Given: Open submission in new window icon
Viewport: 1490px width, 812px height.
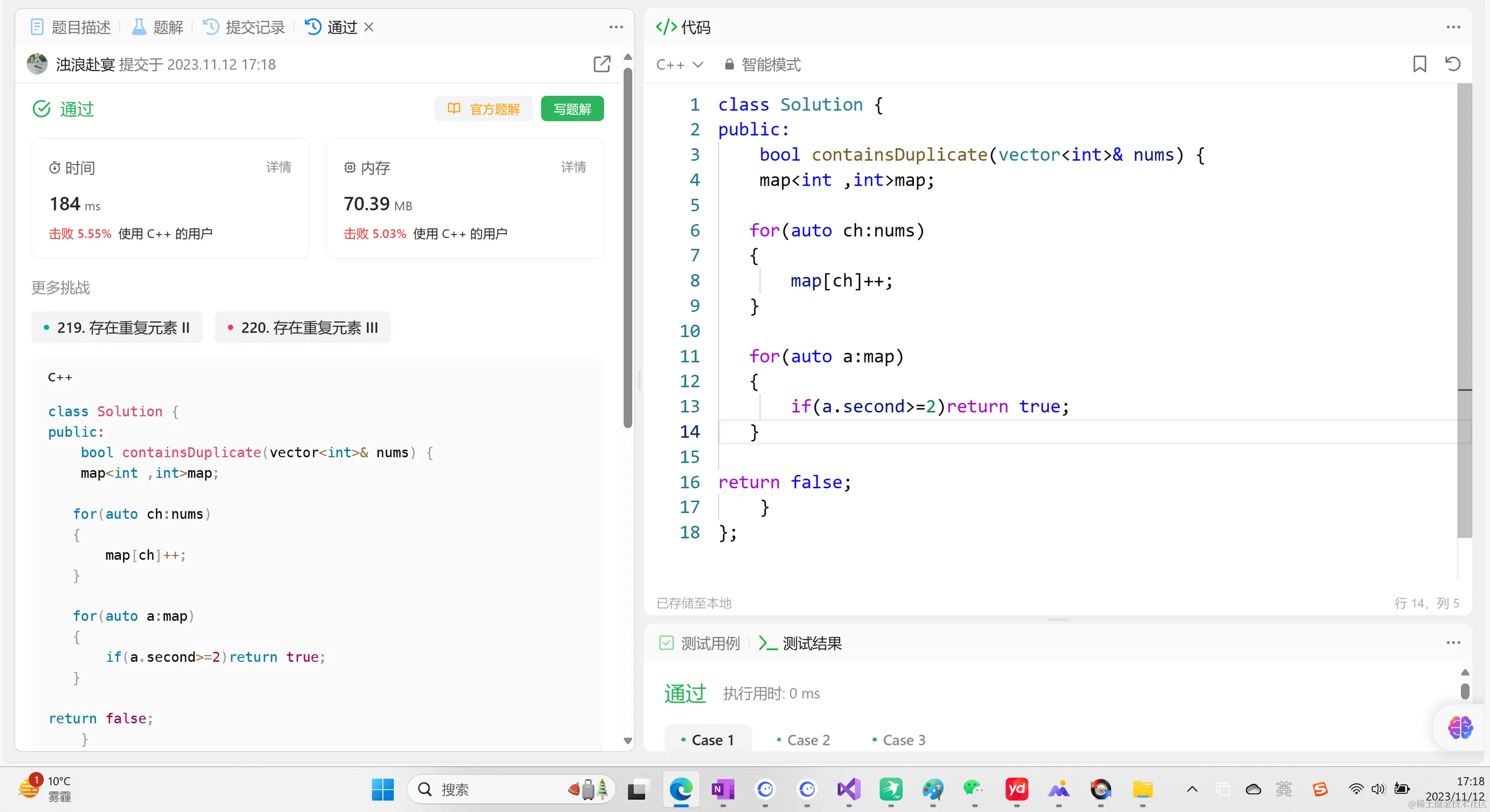Looking at the screenshot, I should tap(602, 64).
